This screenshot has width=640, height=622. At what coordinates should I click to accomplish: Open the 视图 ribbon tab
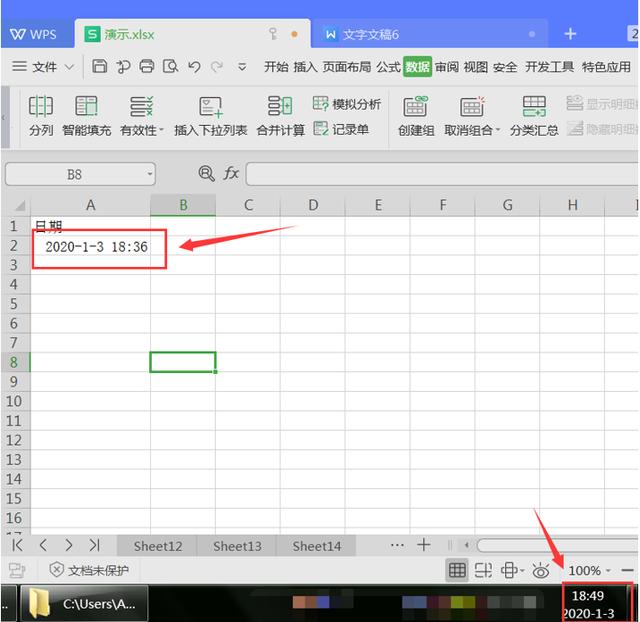pos(476,67)
